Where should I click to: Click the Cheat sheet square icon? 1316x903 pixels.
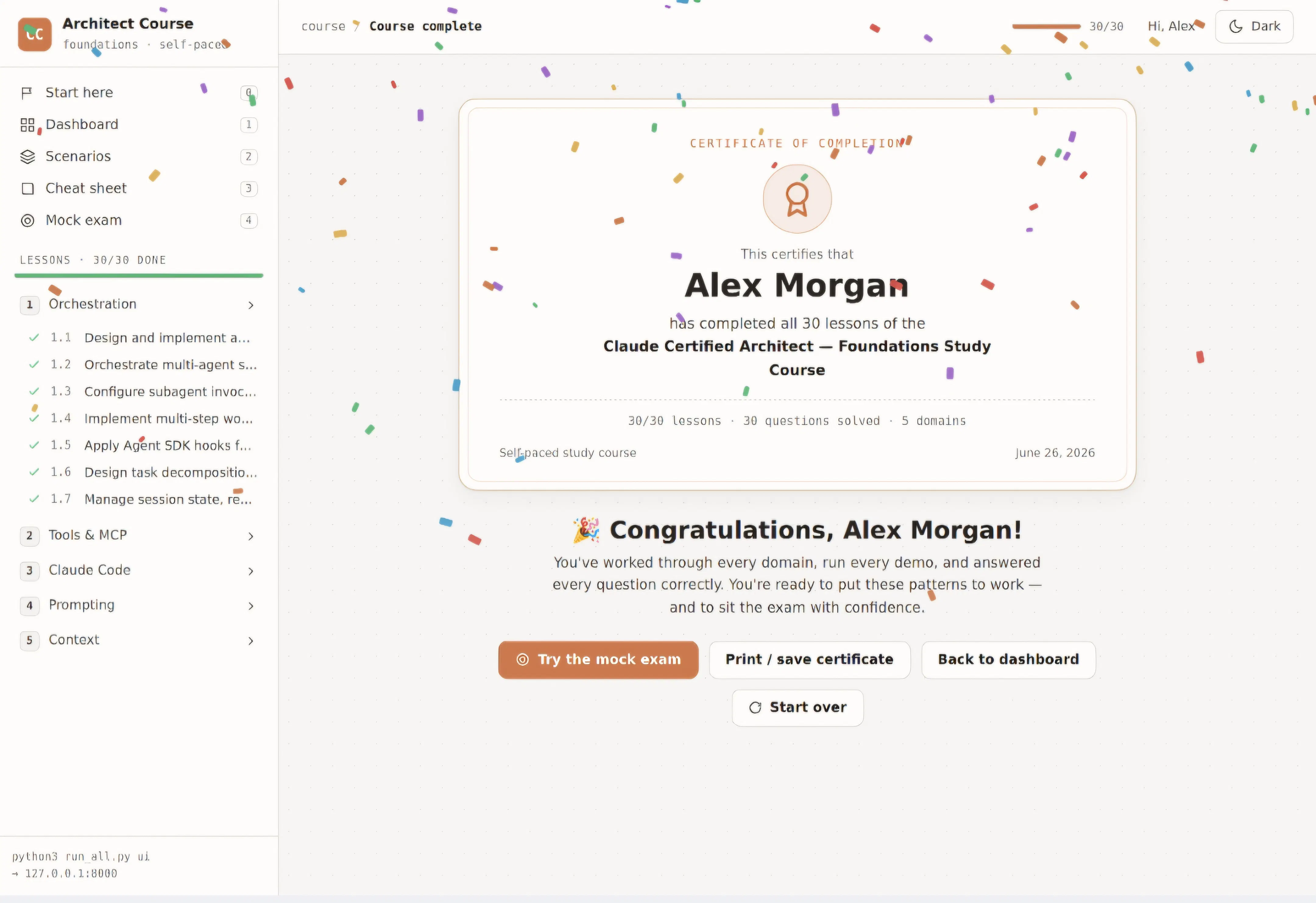(x=27, y=189)
